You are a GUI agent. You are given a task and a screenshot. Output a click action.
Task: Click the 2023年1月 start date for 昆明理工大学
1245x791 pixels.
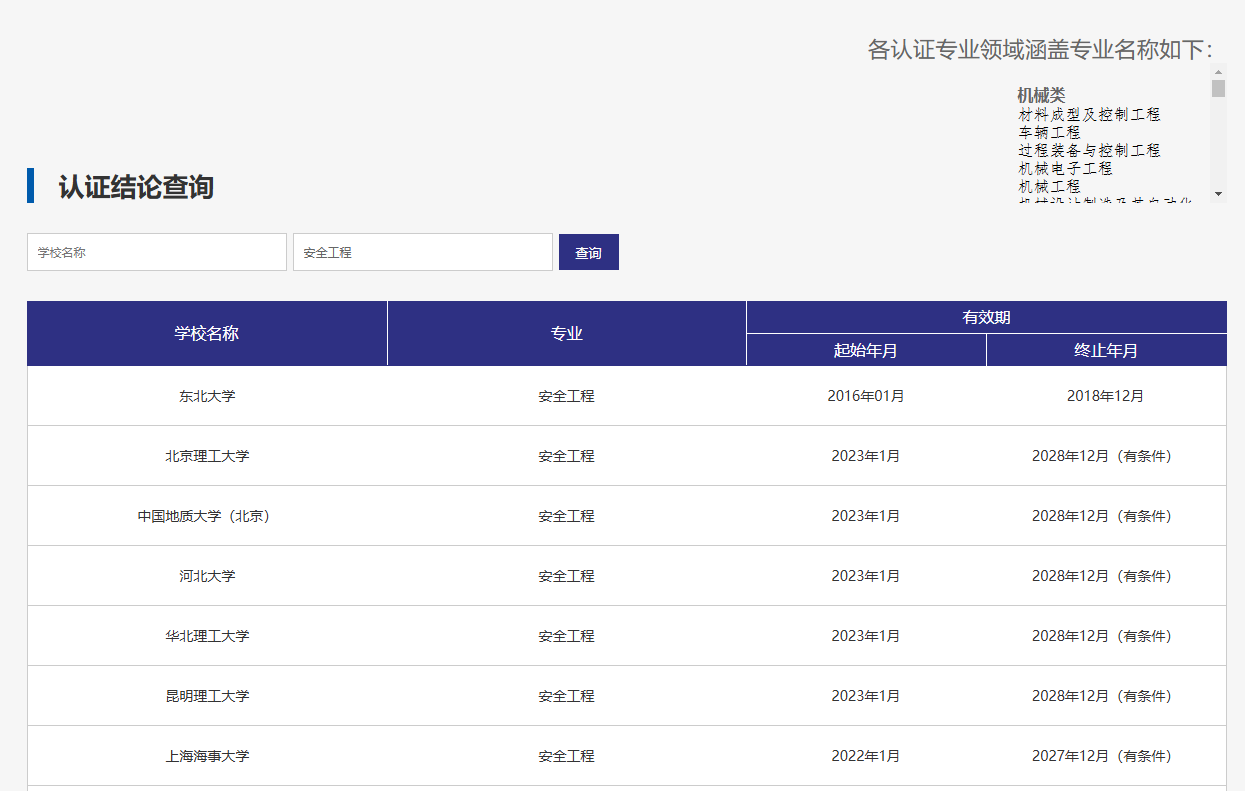[x=866, y=696]
